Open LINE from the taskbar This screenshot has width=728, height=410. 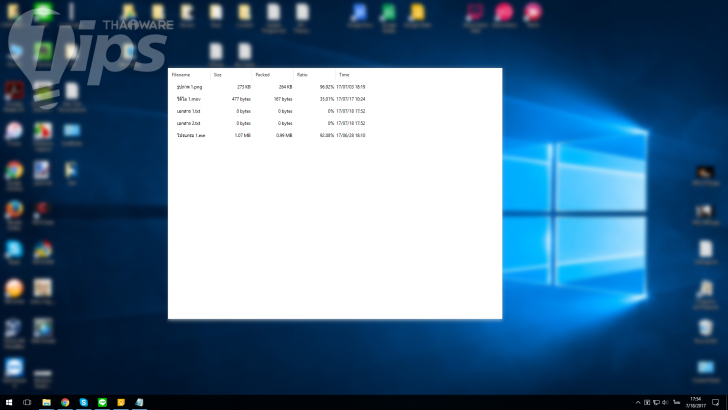pos(102,402)
